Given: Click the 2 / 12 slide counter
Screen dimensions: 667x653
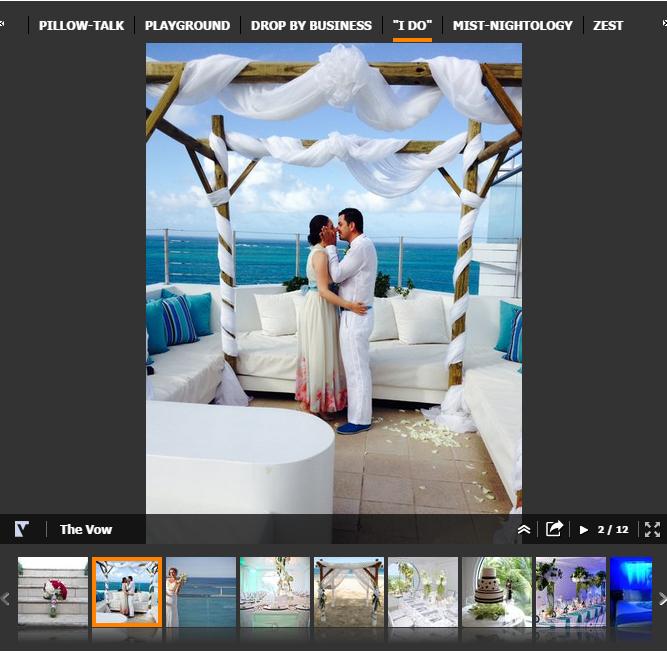Looking at the screenshot, I should click(x=613, y=530).
